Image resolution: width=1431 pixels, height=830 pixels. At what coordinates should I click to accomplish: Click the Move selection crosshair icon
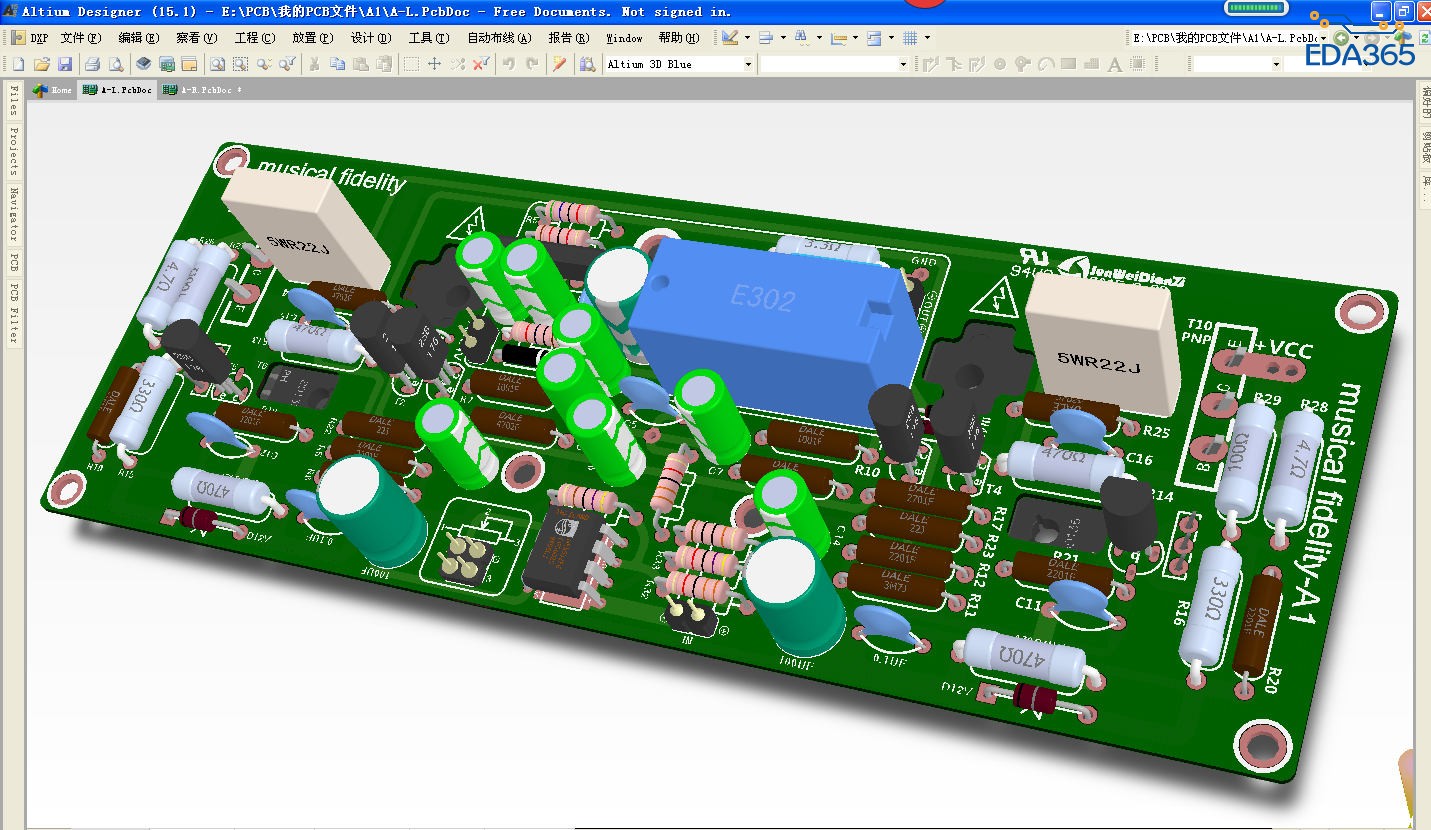pyautogui.click(x=434, y=64)
